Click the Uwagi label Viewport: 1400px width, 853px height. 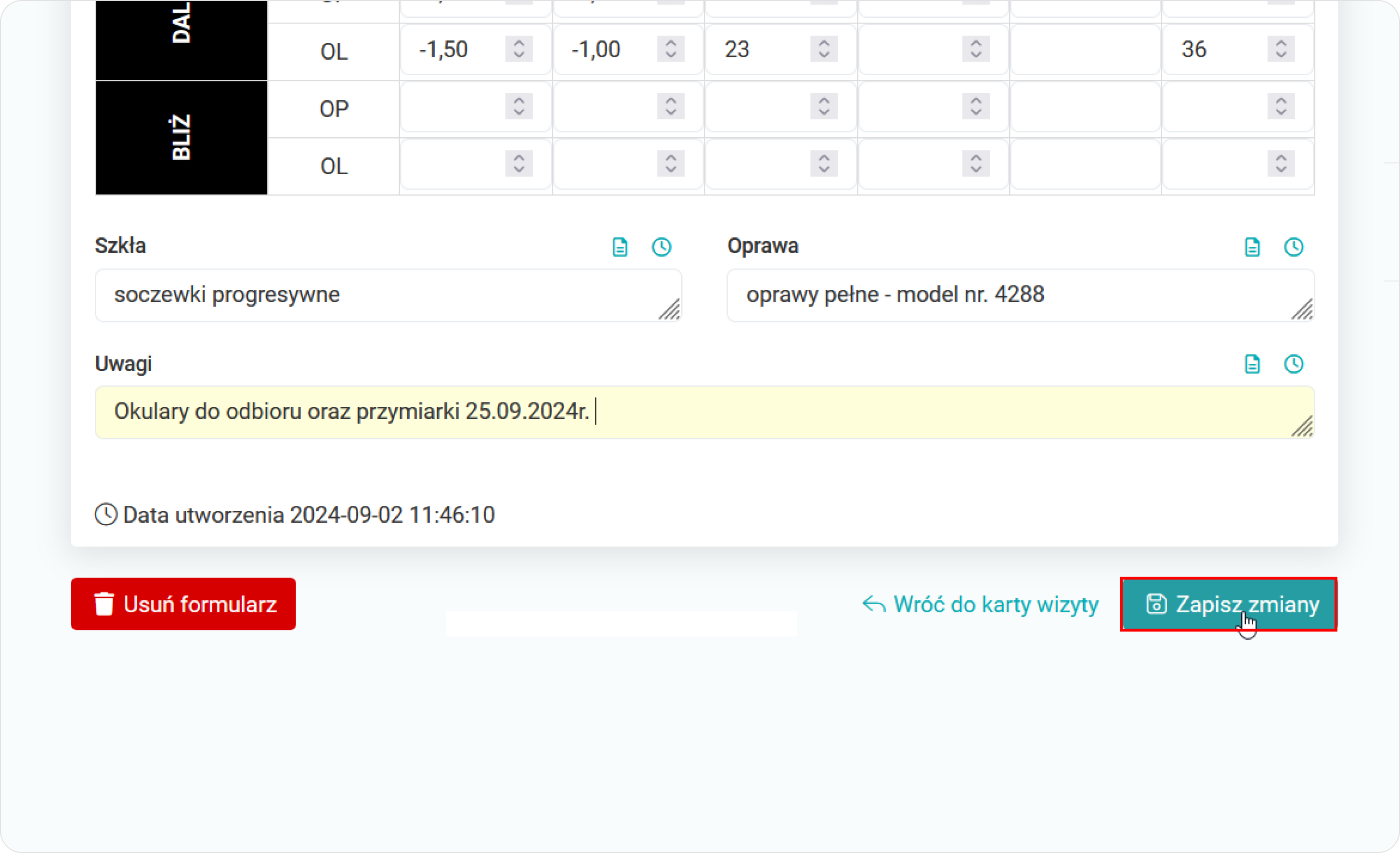(123, 364)
